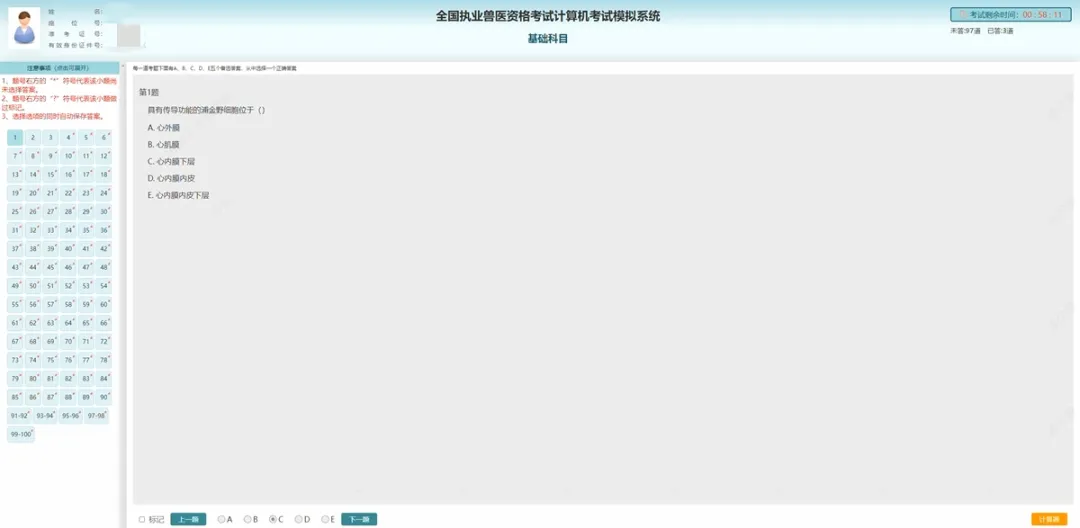The image size is (1080, 528).
Task: Choose question 57 in navigator
Action: click(50, 304)
